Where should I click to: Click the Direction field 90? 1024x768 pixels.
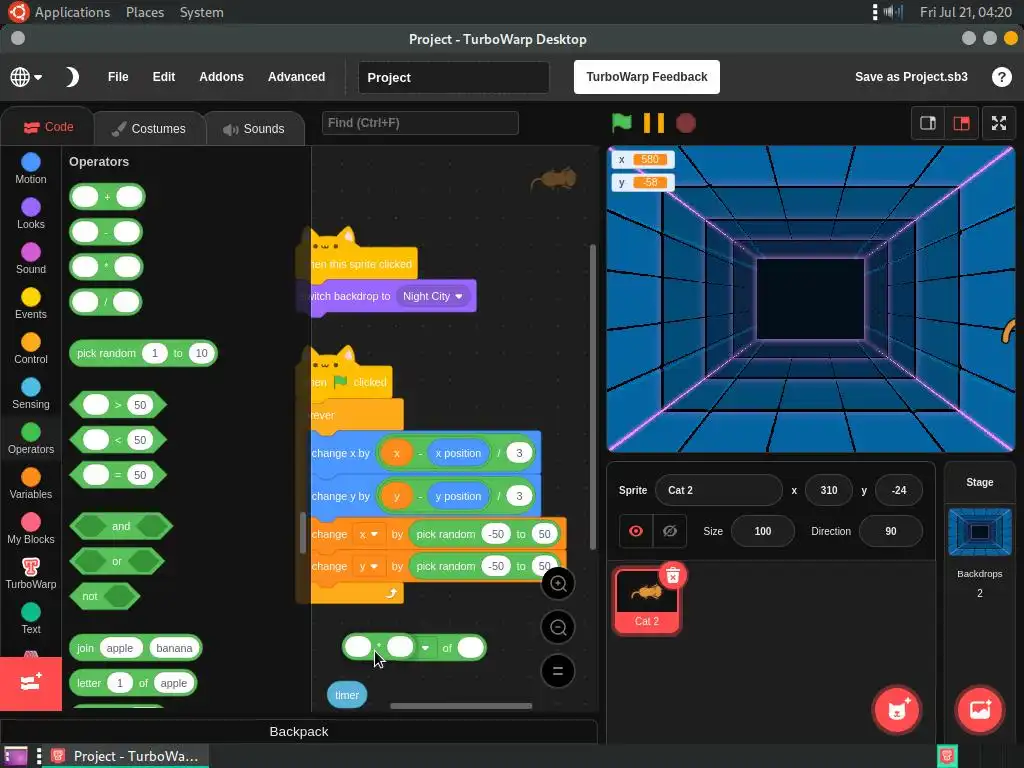[x=891, y=531]
